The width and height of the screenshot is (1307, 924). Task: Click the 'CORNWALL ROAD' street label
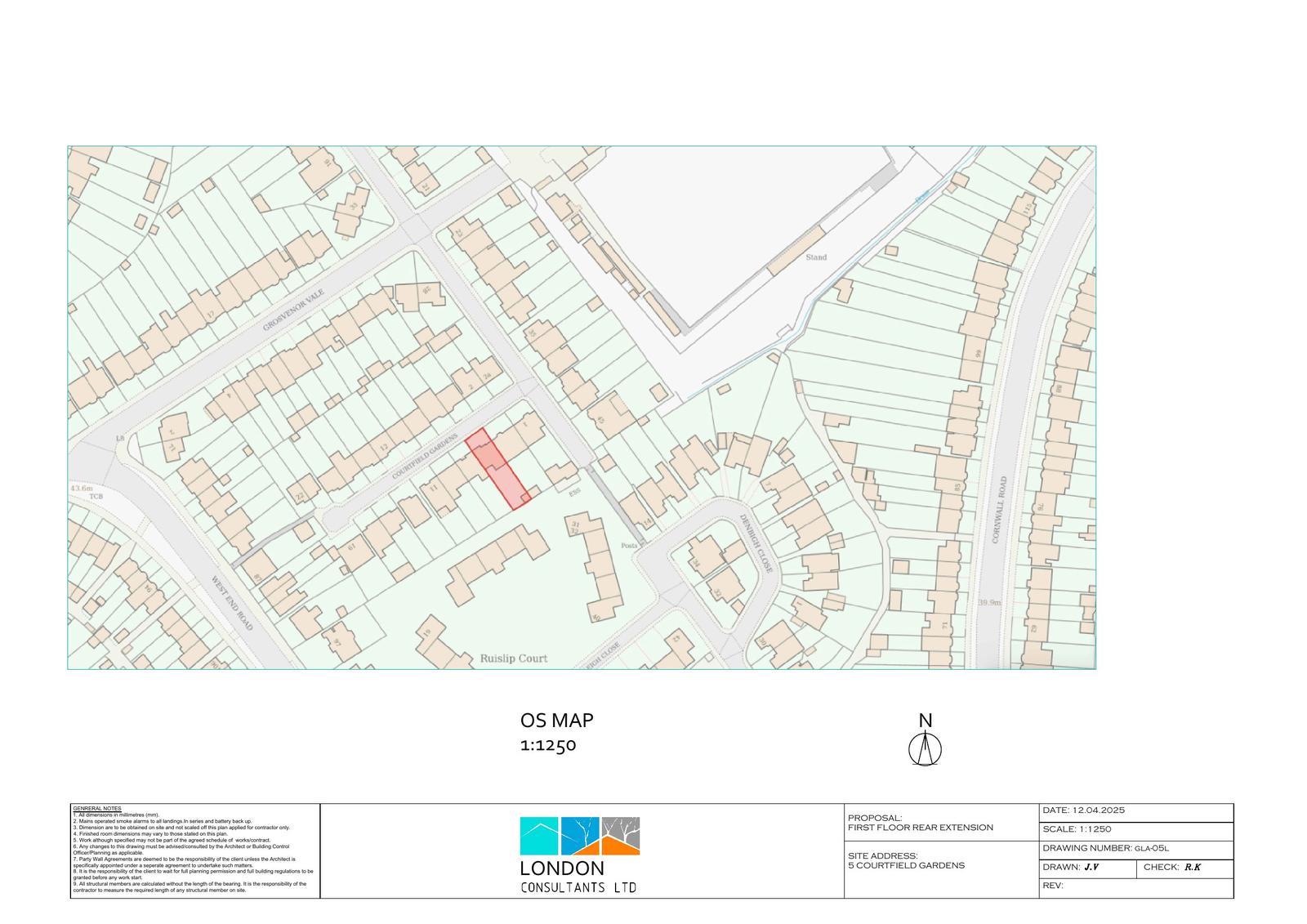[x=999, y=510]
